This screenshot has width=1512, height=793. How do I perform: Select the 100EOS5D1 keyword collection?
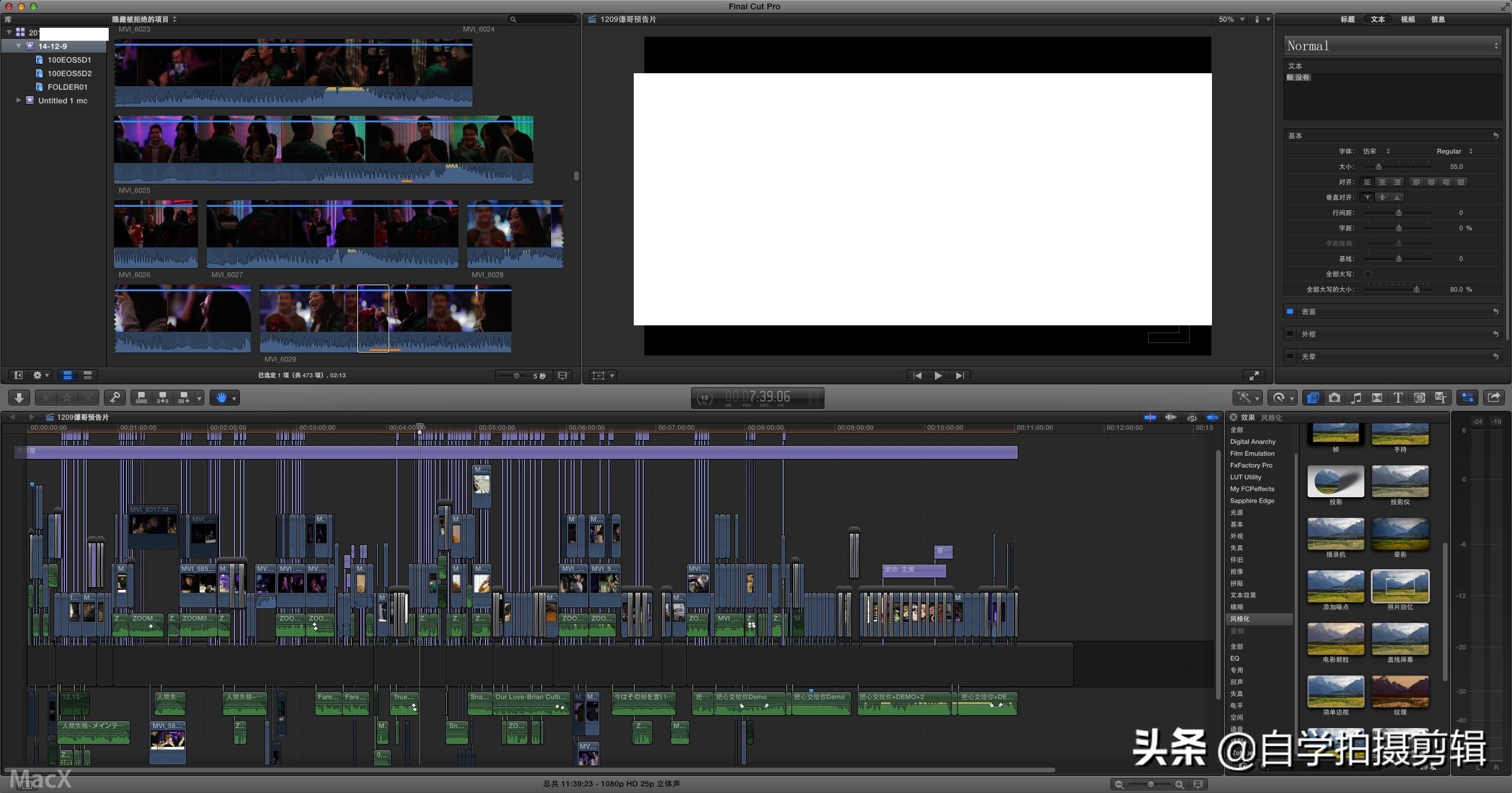tap(69, 60)
